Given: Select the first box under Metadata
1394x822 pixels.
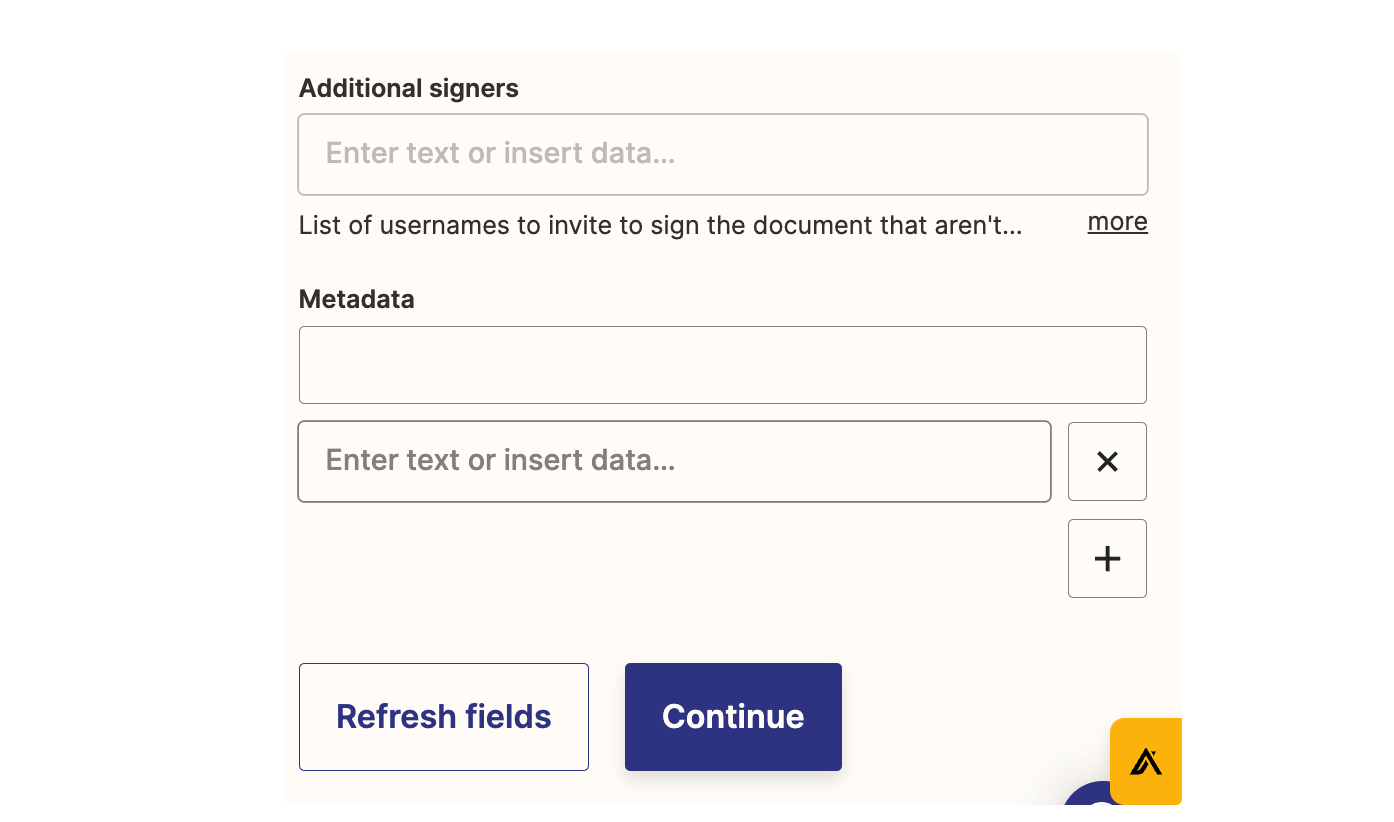Looking at the screenshot, I should point(722,365).
